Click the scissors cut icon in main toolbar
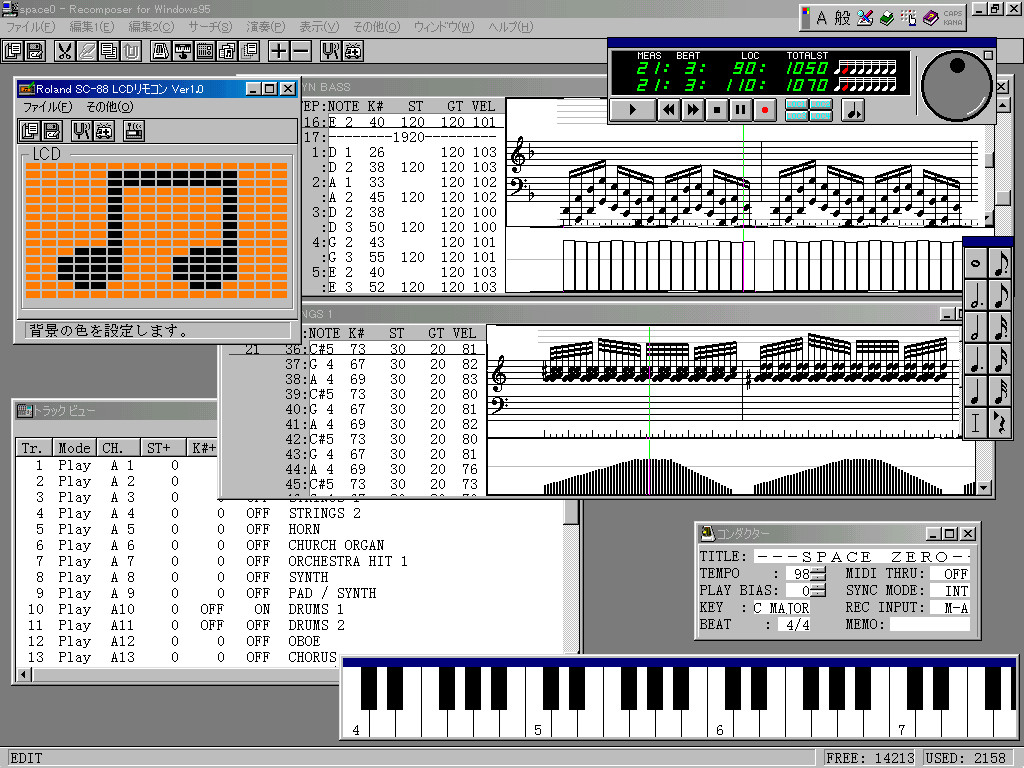Image resolution: width=1024 pixels, height=768 pixels. [x=64, y=51]
